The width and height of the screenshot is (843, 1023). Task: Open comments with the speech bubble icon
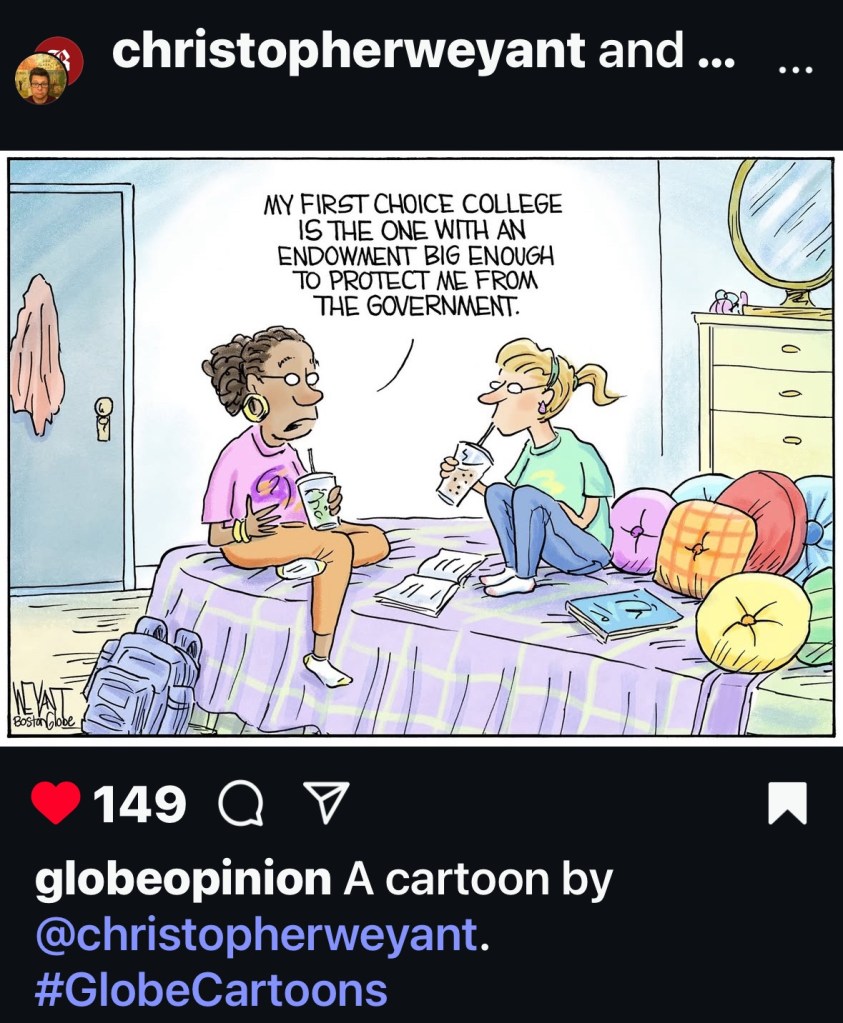click(x=241, y=804)
